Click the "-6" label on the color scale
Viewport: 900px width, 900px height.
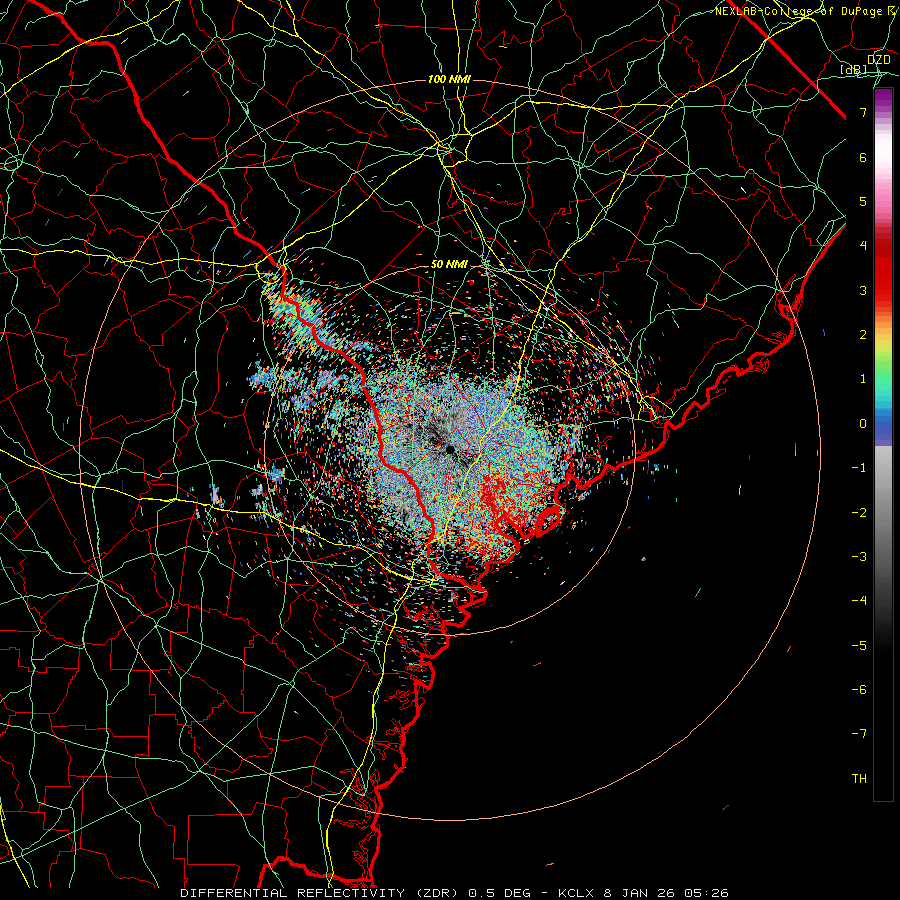859,690
